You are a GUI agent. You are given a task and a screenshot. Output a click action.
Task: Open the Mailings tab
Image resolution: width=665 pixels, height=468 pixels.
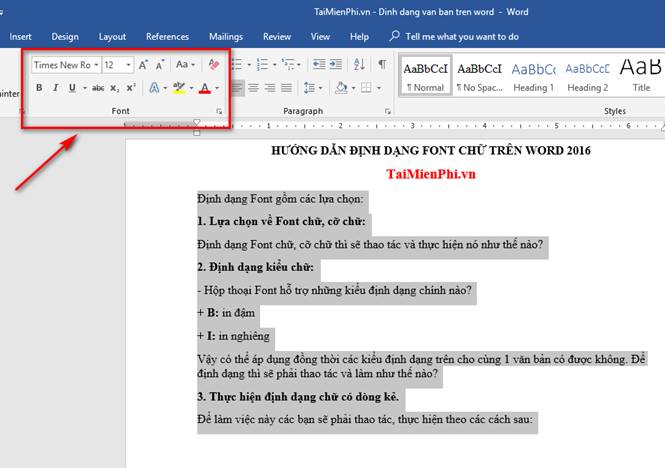pos(226,37)
